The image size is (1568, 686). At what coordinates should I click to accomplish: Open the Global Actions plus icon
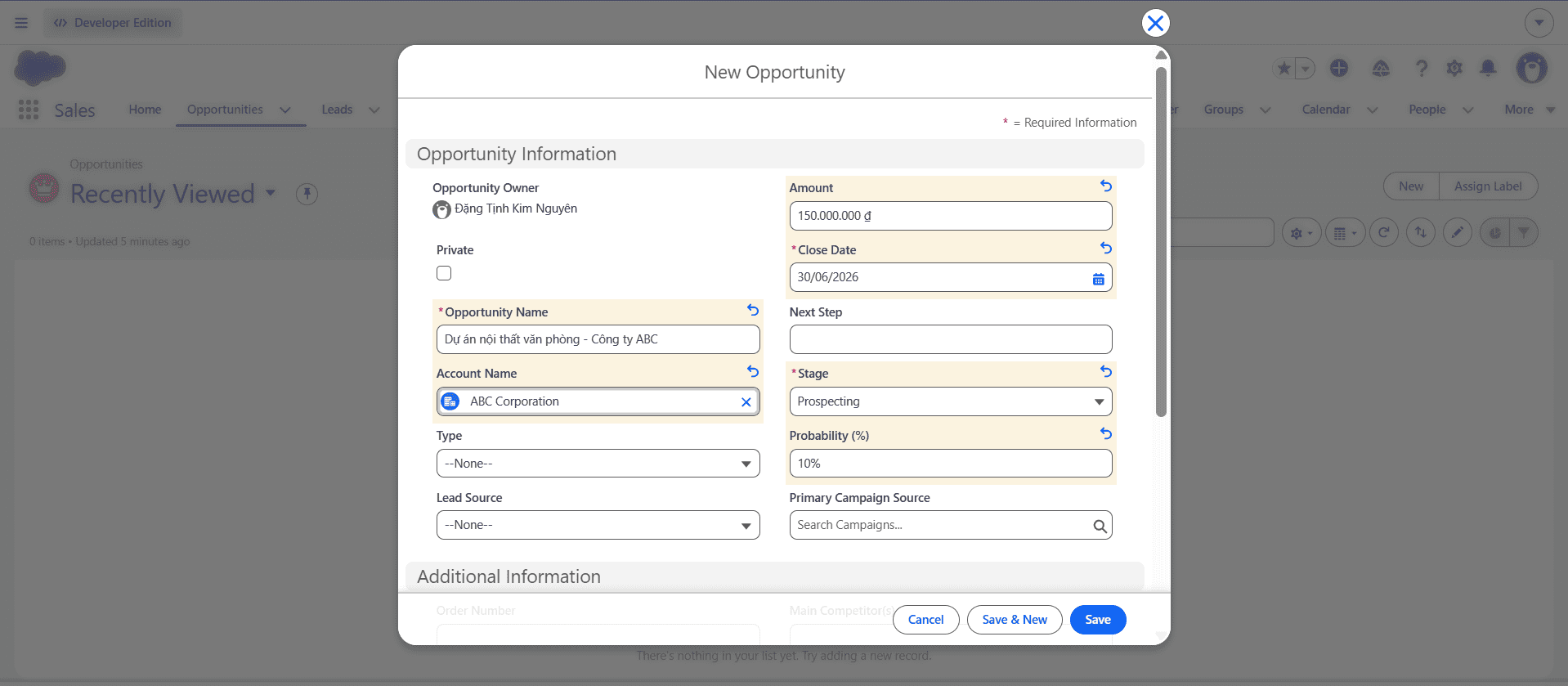click(x=1339, y=69)
